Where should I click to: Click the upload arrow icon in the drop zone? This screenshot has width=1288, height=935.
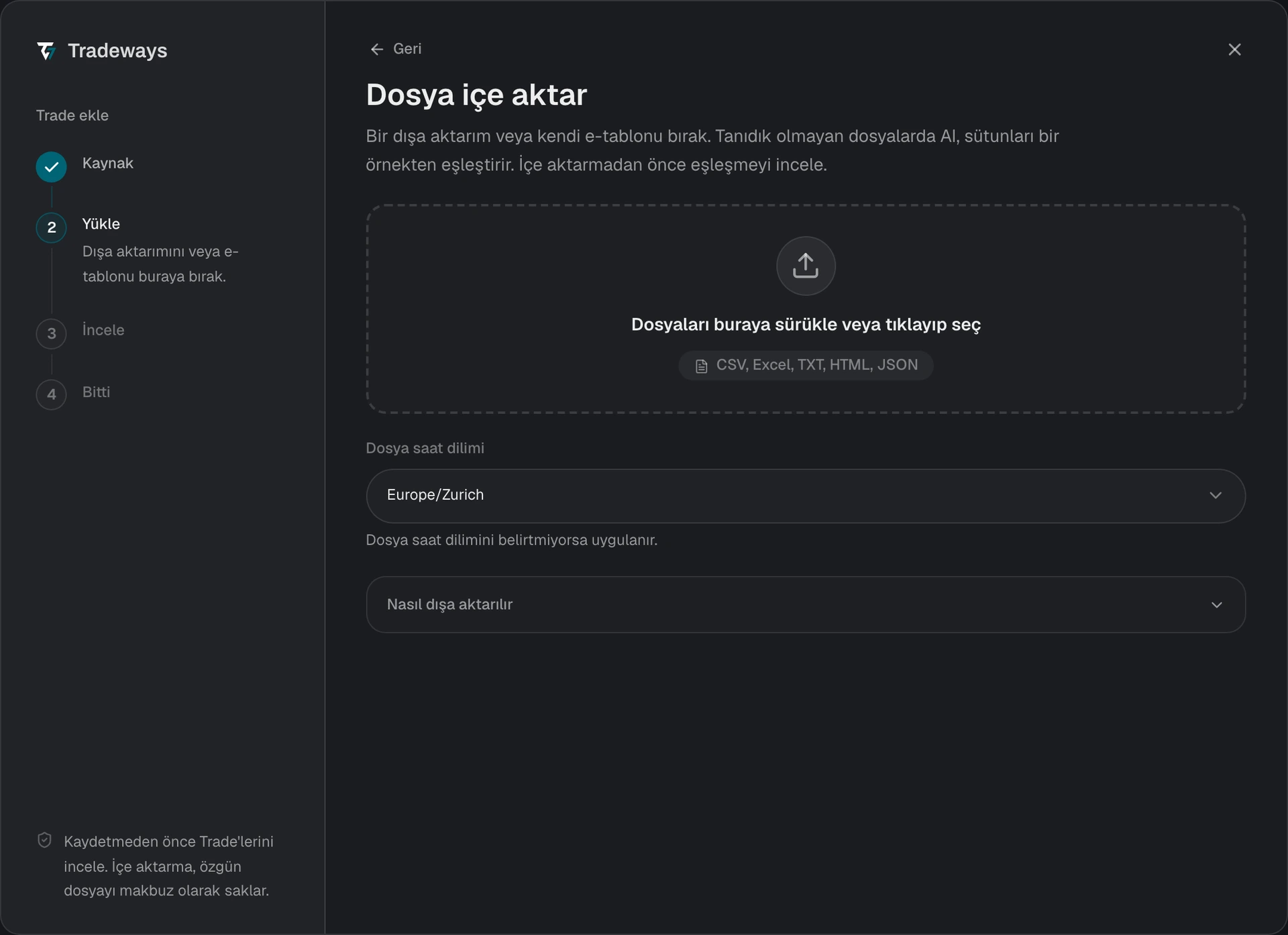806,266
